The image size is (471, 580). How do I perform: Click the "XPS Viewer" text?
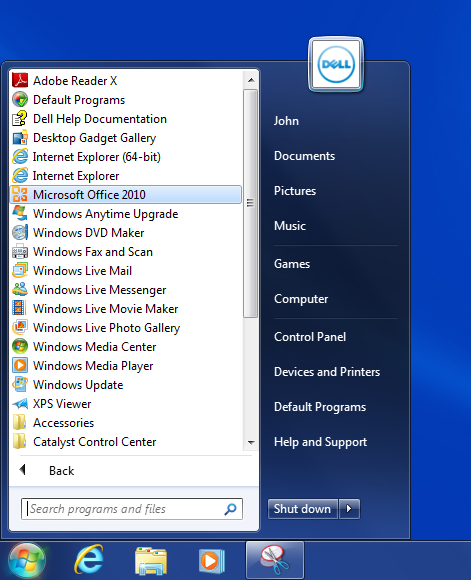[62, 404]
